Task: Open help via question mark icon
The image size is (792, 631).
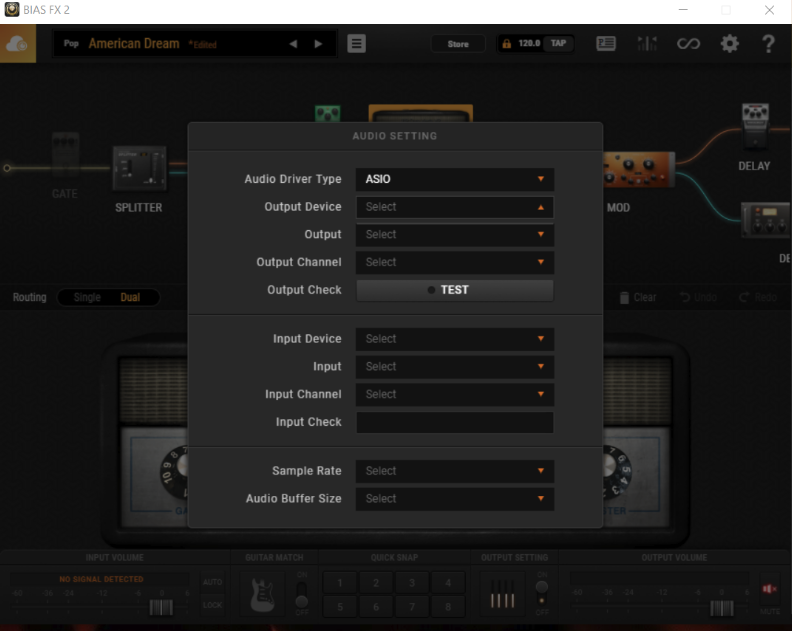Action: 768,44
